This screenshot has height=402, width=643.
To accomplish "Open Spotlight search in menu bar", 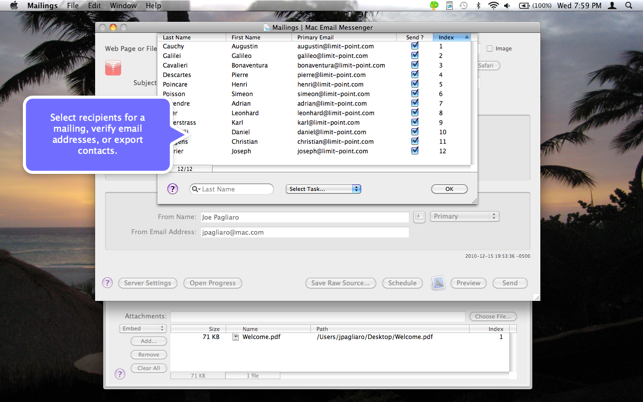I will [629, 5].
